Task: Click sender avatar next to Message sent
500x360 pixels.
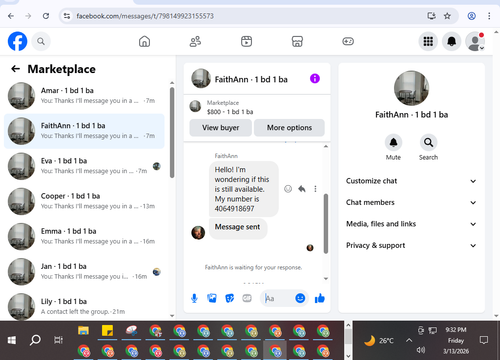Action: [198, 232]
